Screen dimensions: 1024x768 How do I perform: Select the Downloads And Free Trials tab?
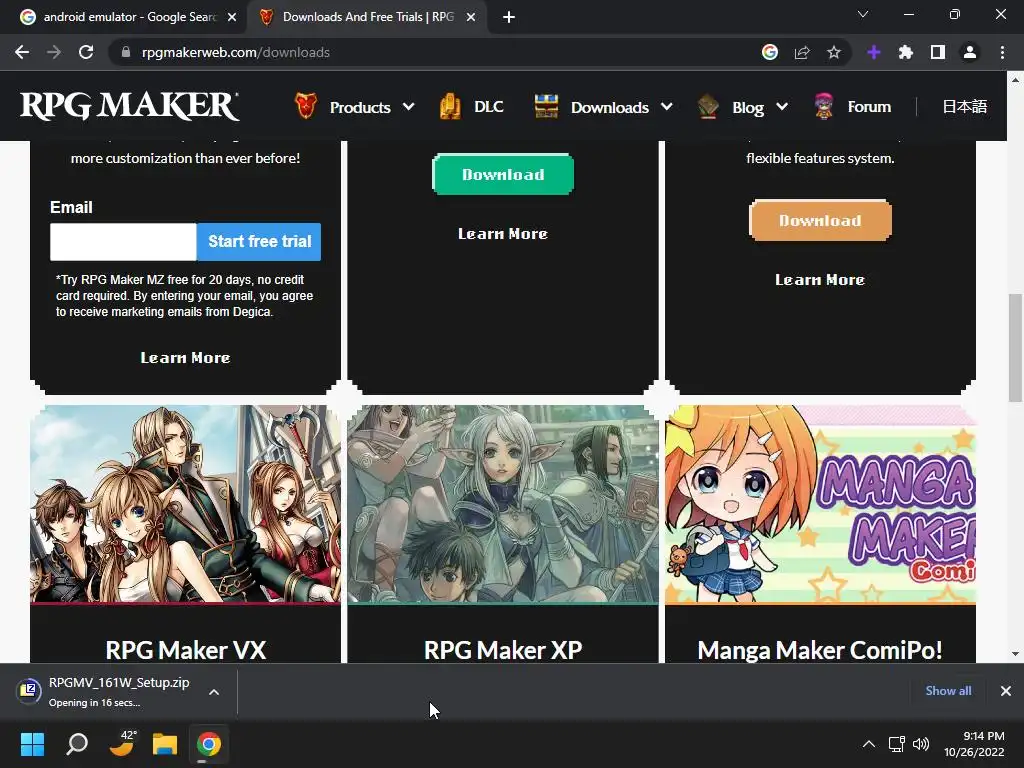click(366, 17)
